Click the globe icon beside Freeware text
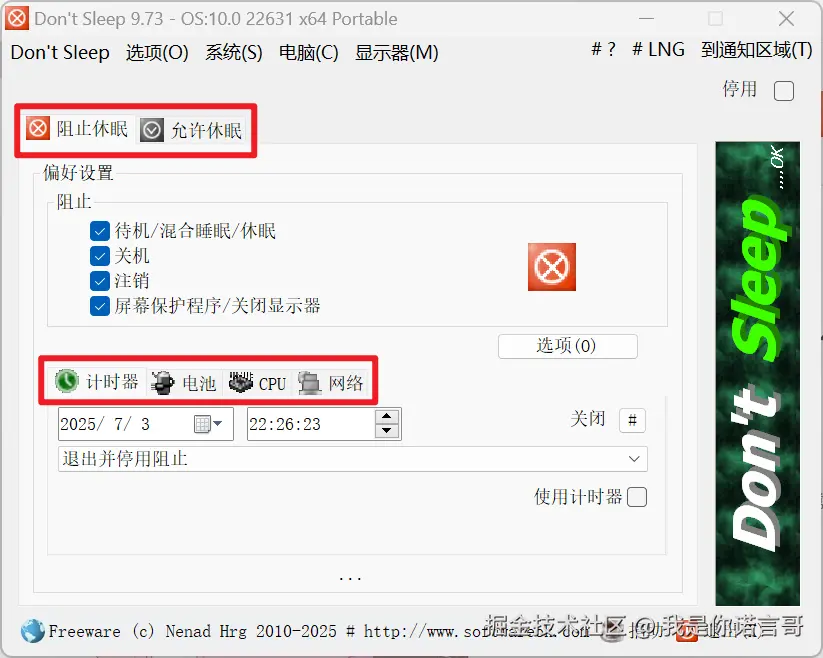Viewport: 823px width, 658px height. tap(33, 631)
